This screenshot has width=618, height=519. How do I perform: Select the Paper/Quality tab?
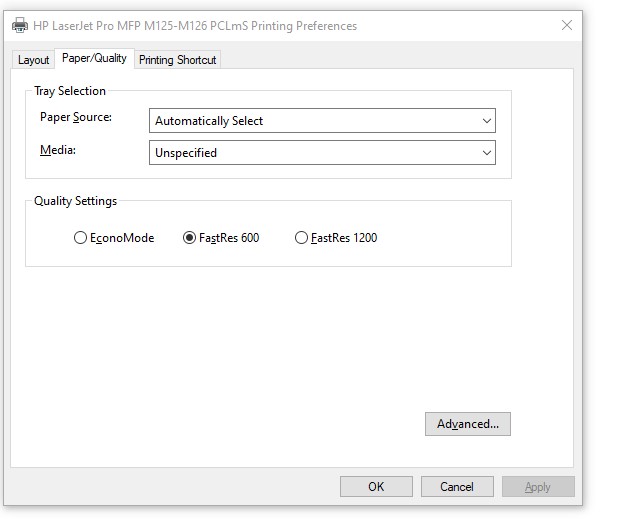tap(93, 58)
